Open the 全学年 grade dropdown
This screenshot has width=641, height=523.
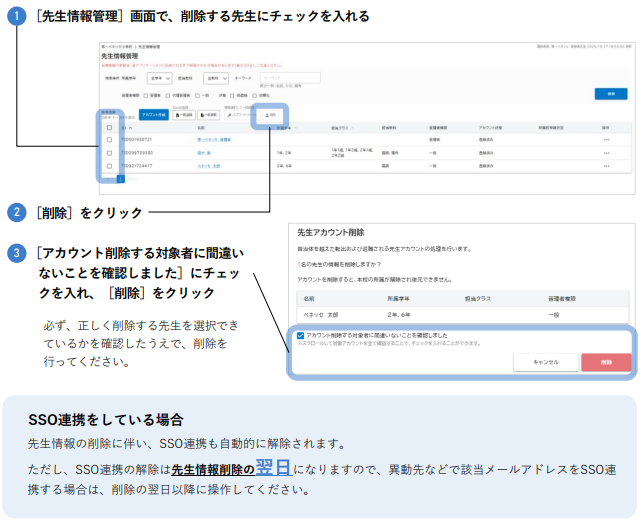pyautogui.click(x=159, y=78)
